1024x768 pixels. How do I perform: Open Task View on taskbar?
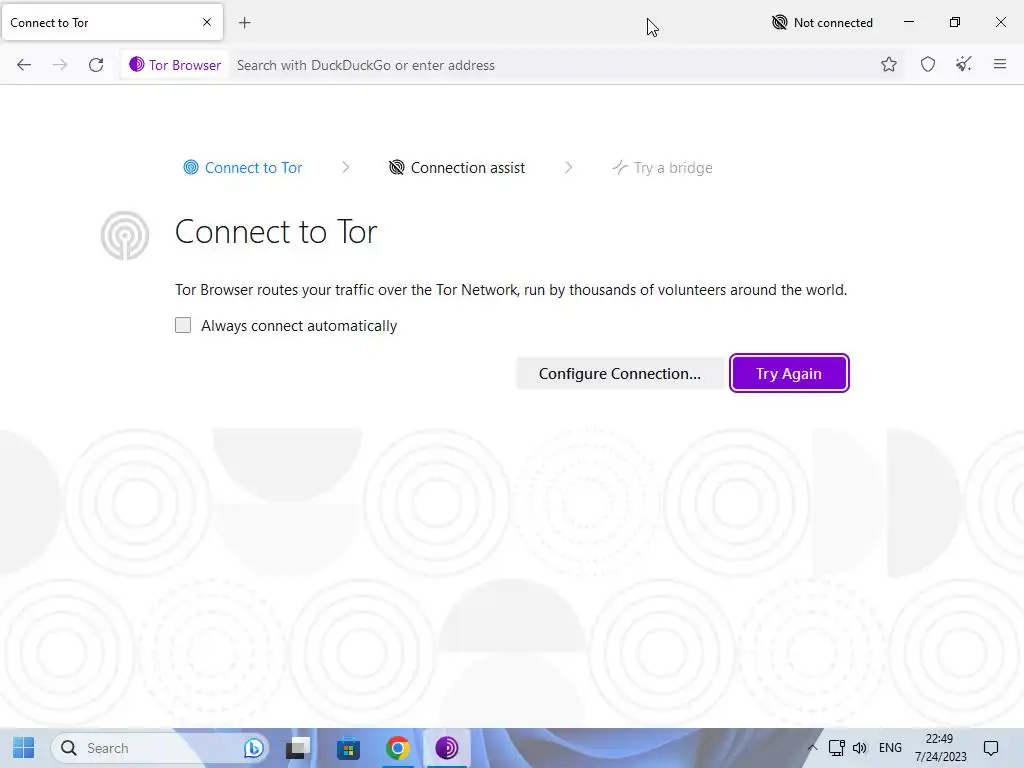click(298, 748)
